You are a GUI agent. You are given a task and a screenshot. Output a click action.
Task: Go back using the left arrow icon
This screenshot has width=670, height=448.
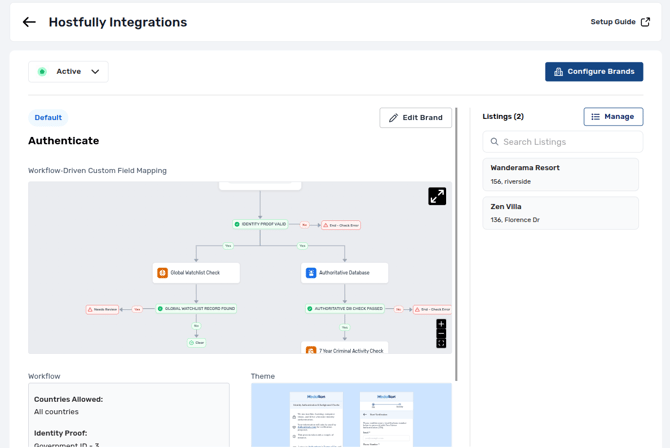(x=29, y=22)
